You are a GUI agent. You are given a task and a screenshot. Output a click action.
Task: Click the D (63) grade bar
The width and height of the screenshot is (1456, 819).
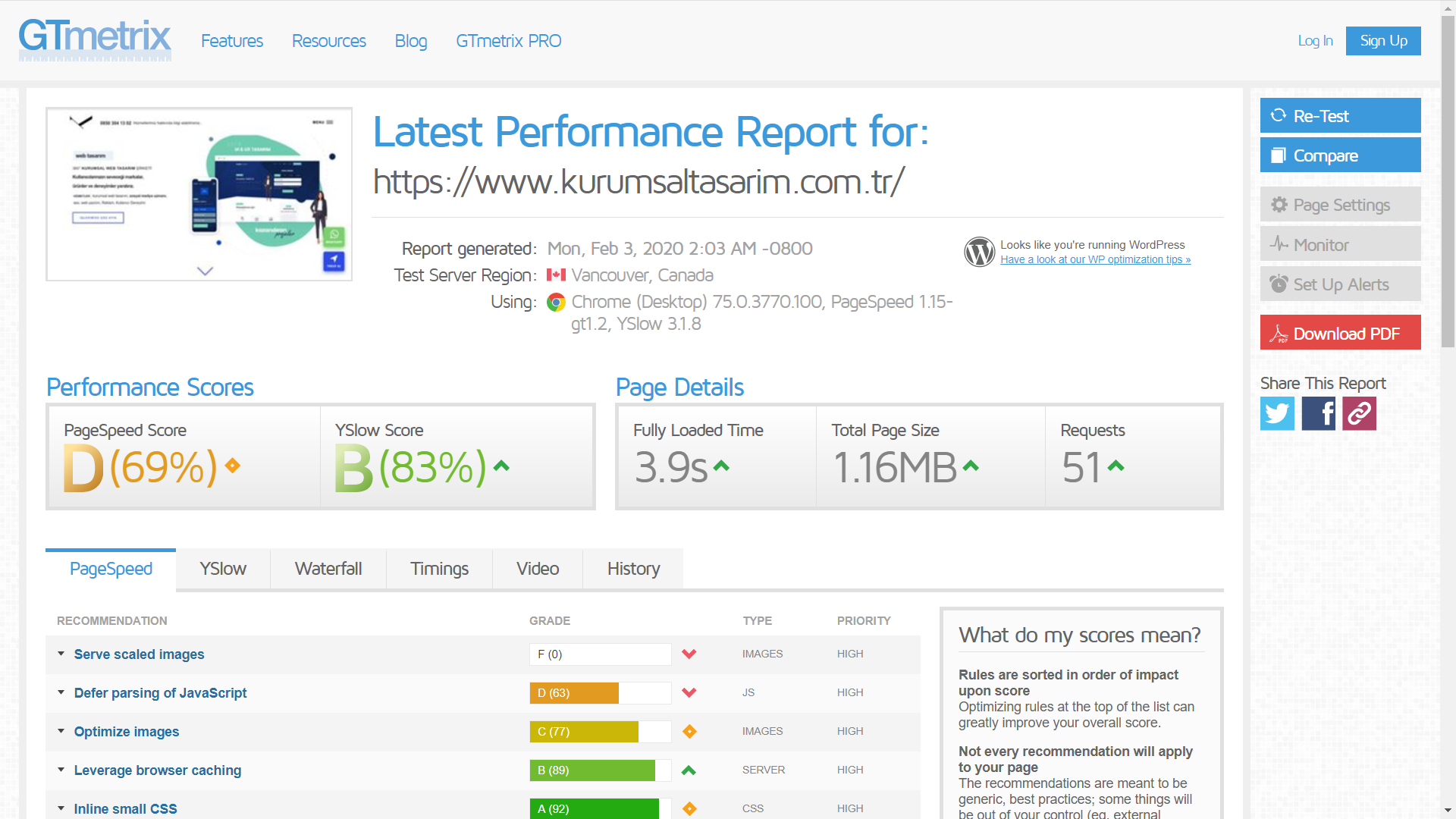coord(601,692)
